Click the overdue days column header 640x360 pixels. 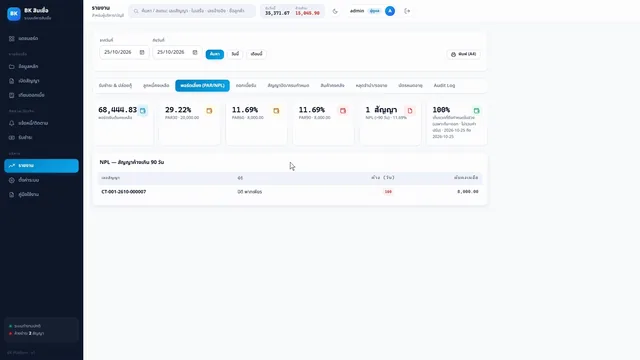pos(383,178)
